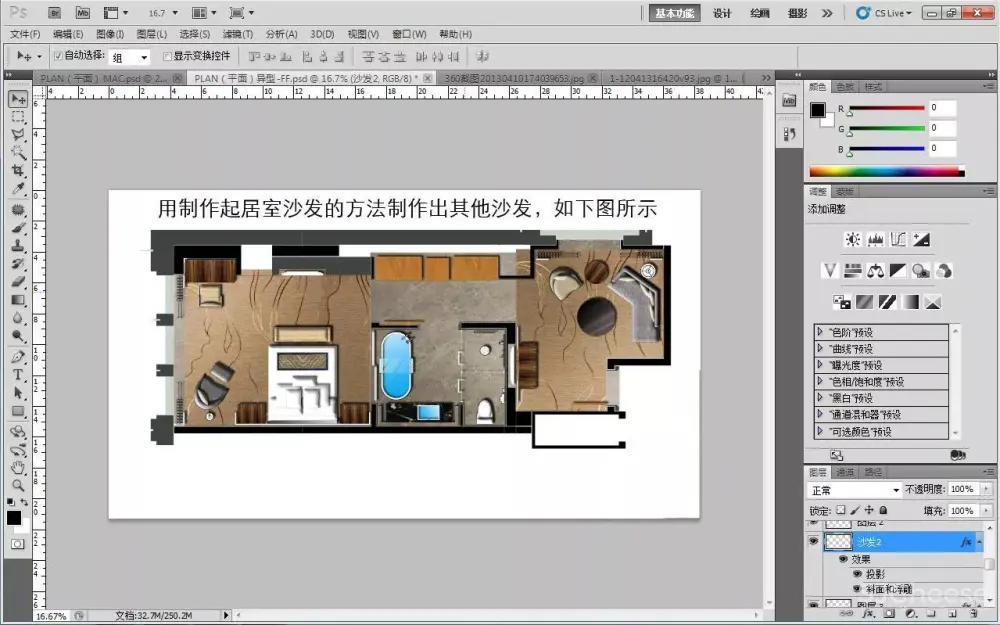The height and width of the screenshot is (625, 1000).
Task: Choose the Rectangular Marquee tool
Action: click(18, 117)
